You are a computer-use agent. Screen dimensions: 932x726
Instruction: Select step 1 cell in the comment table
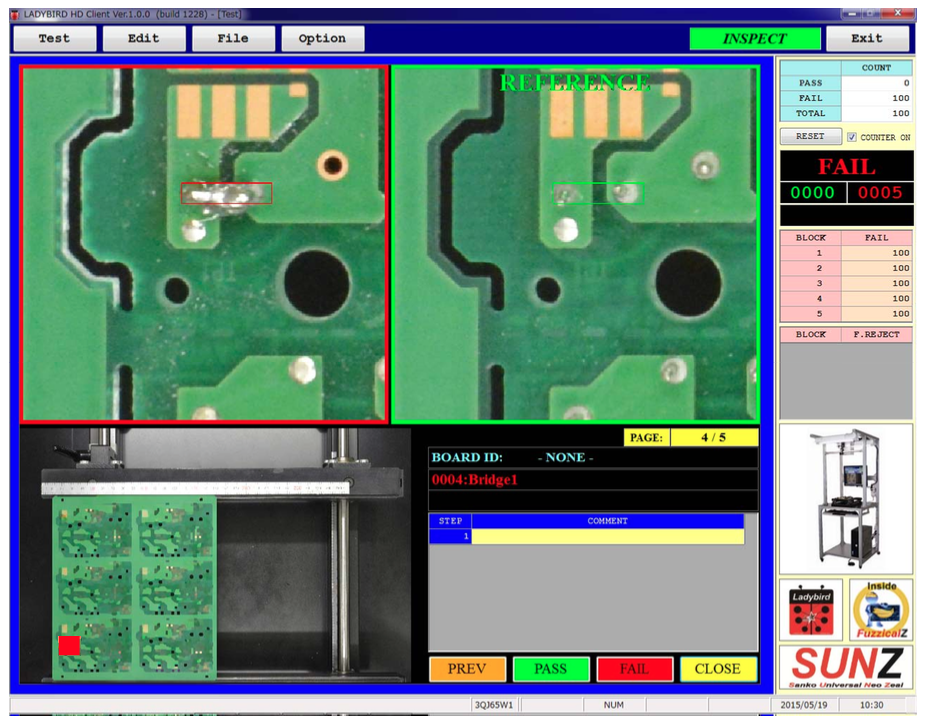[x=450, y=536]
